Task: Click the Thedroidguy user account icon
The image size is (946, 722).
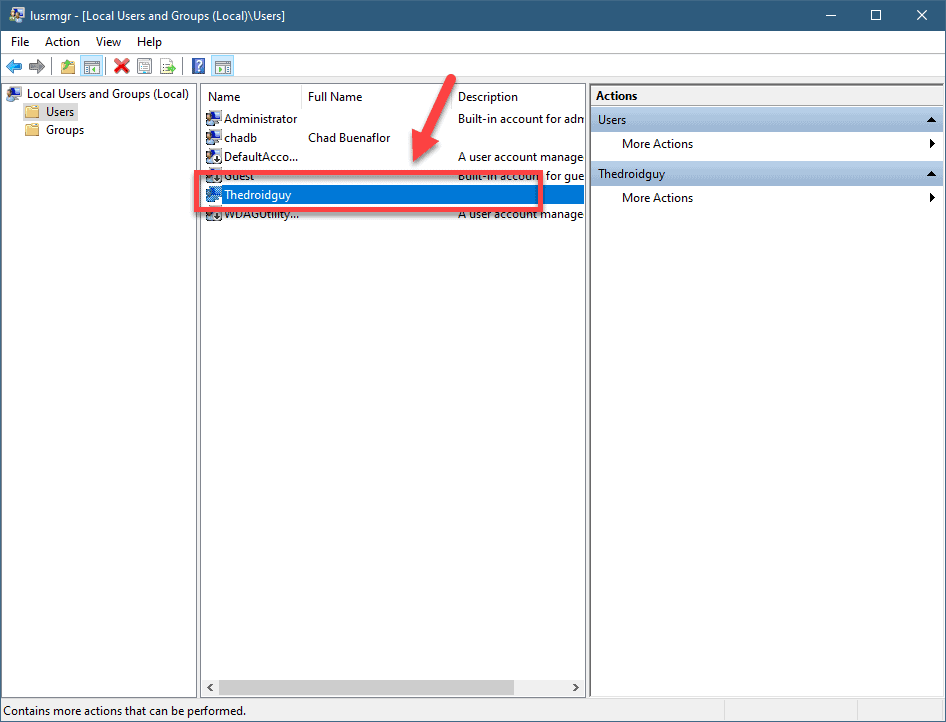Action: (214, 195)
